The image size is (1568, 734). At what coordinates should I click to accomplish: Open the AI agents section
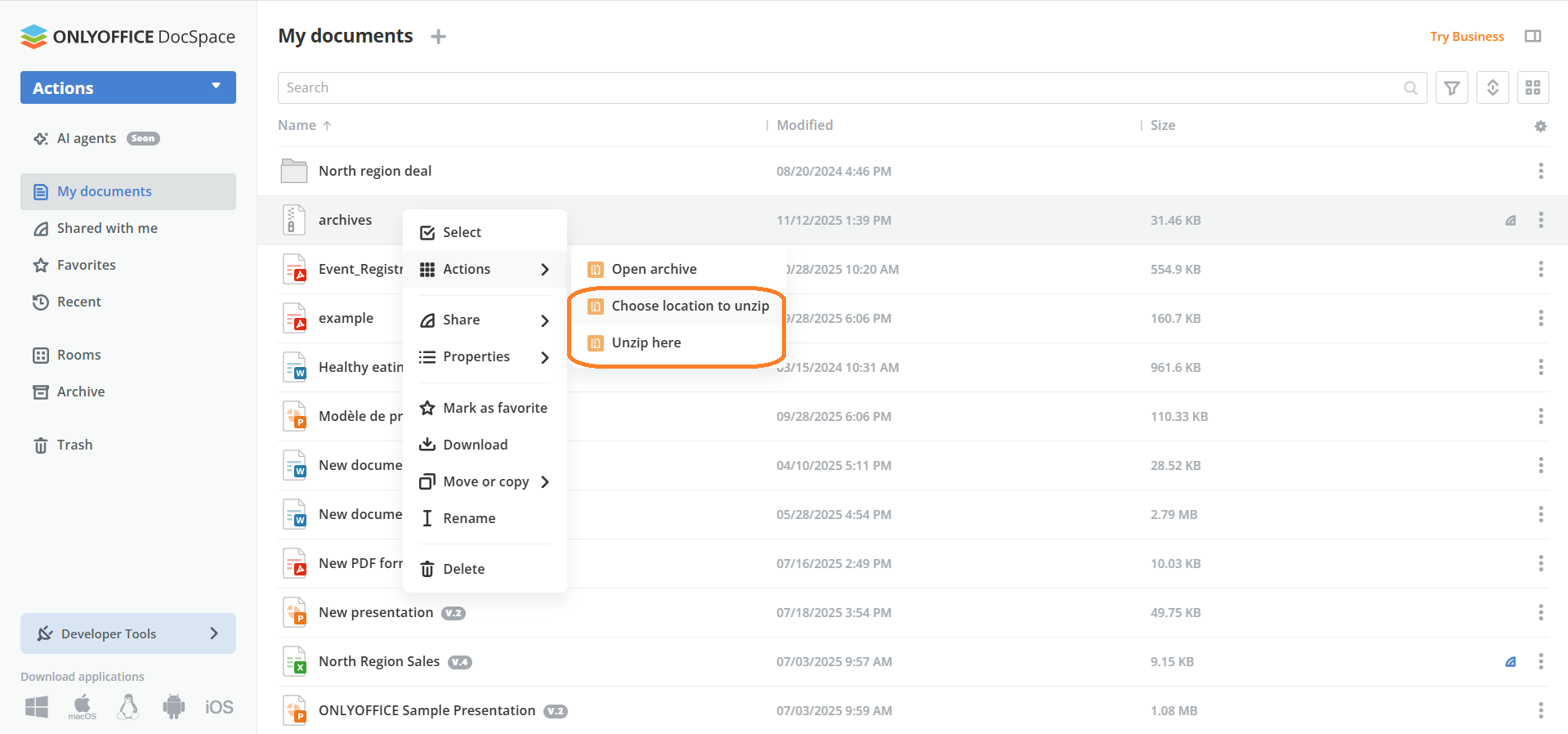128,138
